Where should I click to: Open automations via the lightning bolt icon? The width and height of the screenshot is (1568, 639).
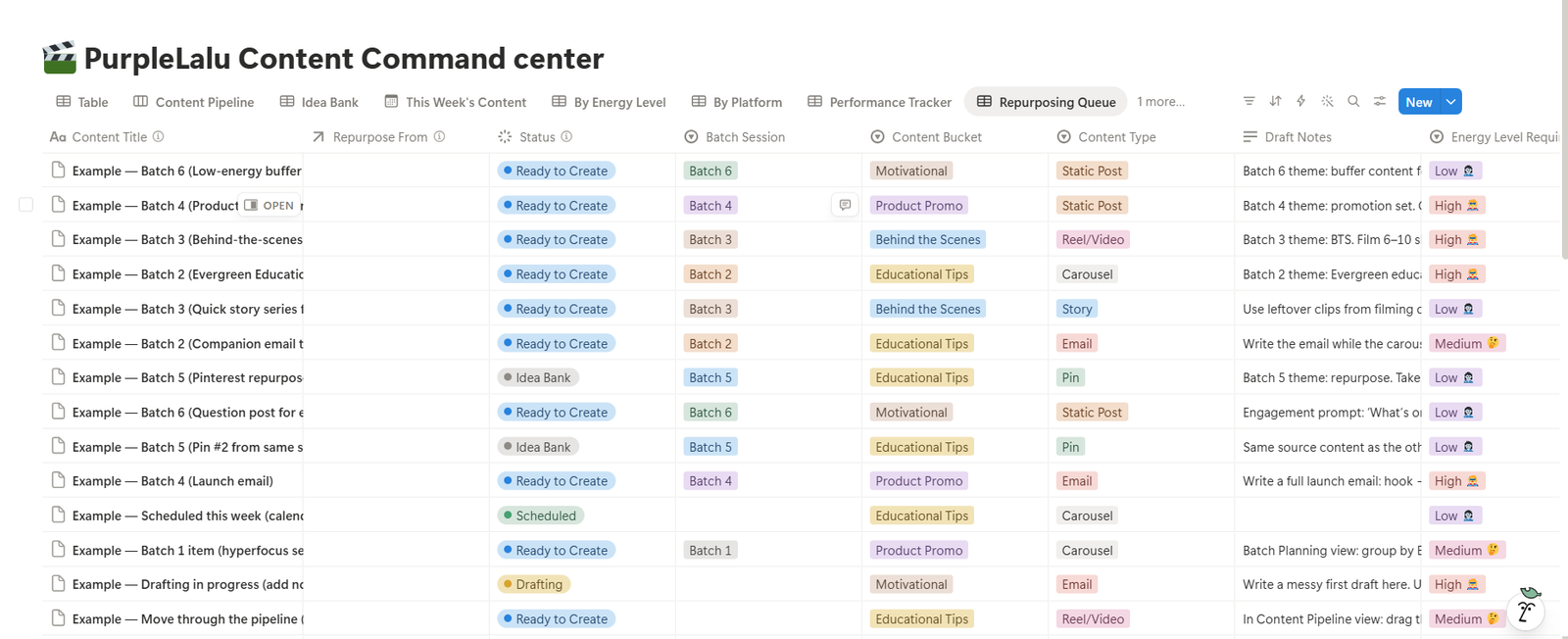[1300, 101]
